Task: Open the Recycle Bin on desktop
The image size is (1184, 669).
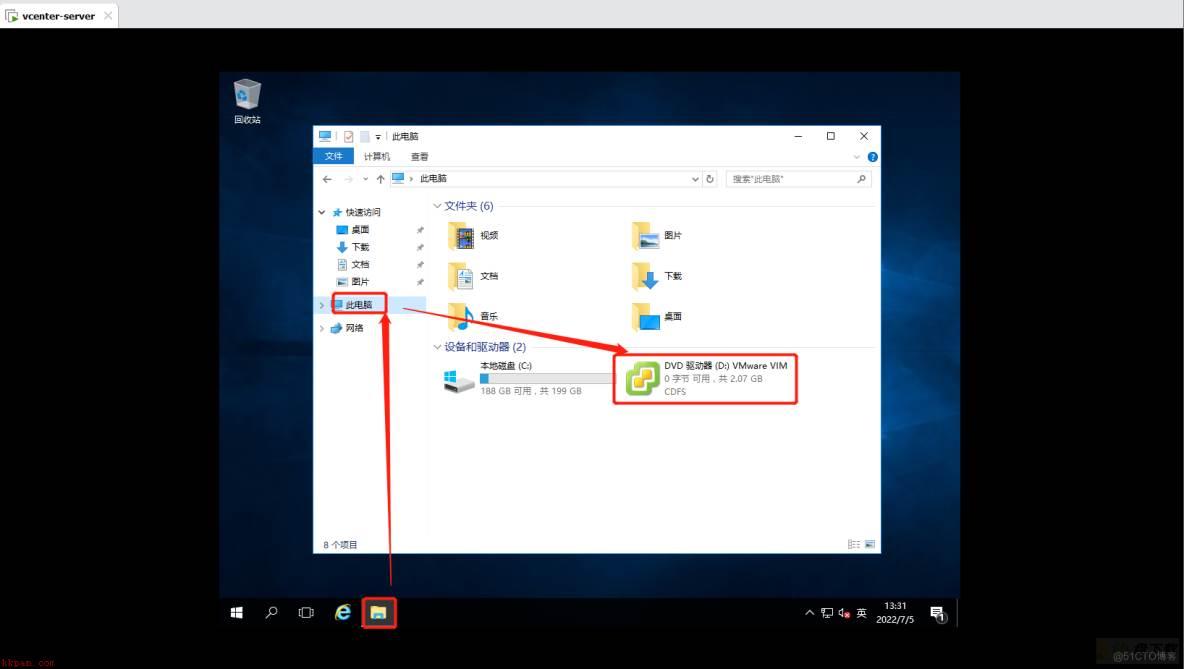Action: (247, 101)
